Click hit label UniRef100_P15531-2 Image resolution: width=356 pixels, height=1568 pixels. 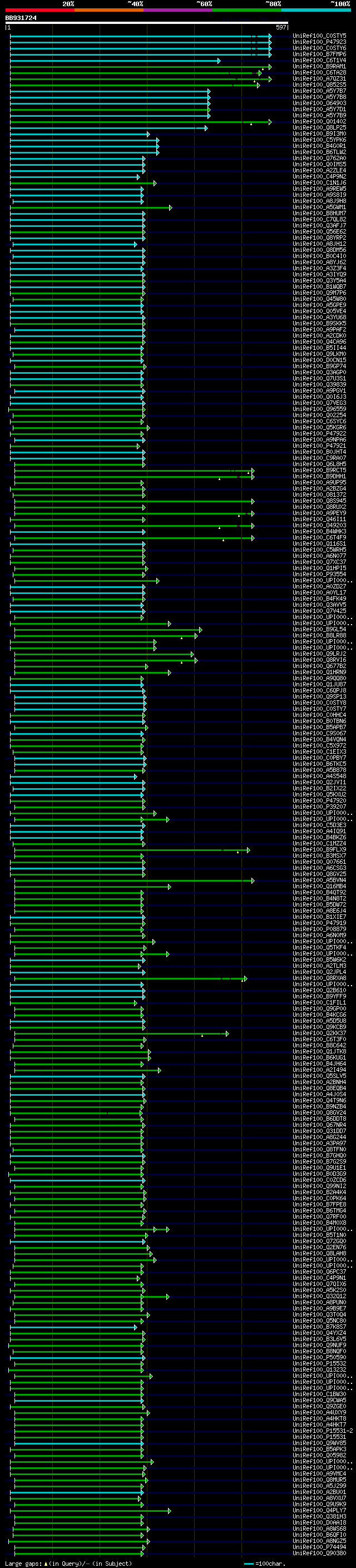click(x=323, y=1431)
